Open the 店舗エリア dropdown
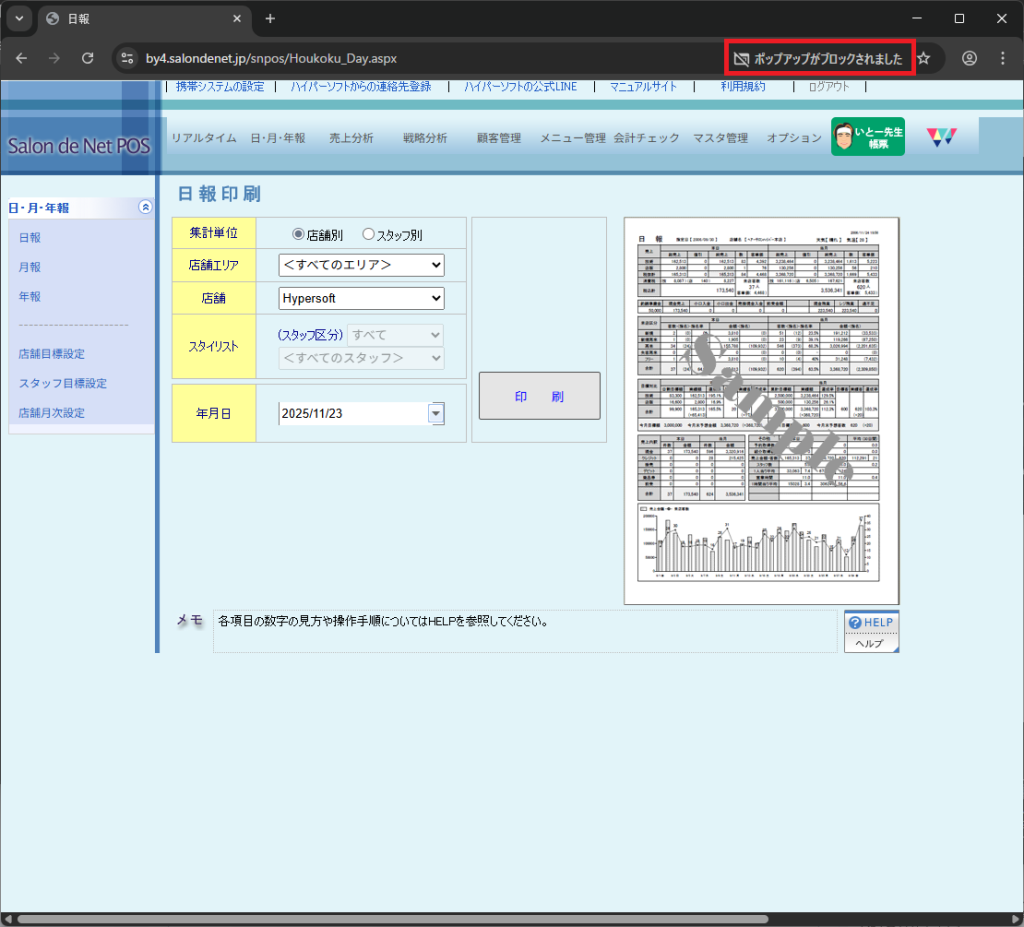Screen dimensions: 1024x927 pos(361,265)
